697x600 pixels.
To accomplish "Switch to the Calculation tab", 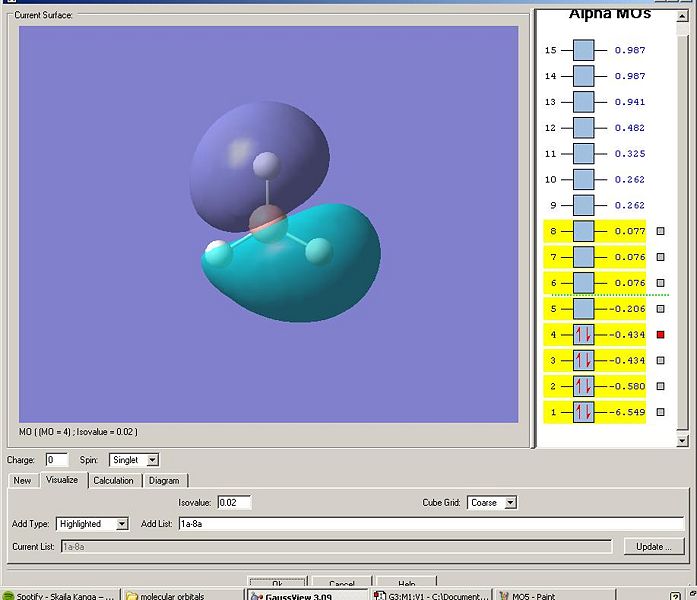I will coord(113,480).
